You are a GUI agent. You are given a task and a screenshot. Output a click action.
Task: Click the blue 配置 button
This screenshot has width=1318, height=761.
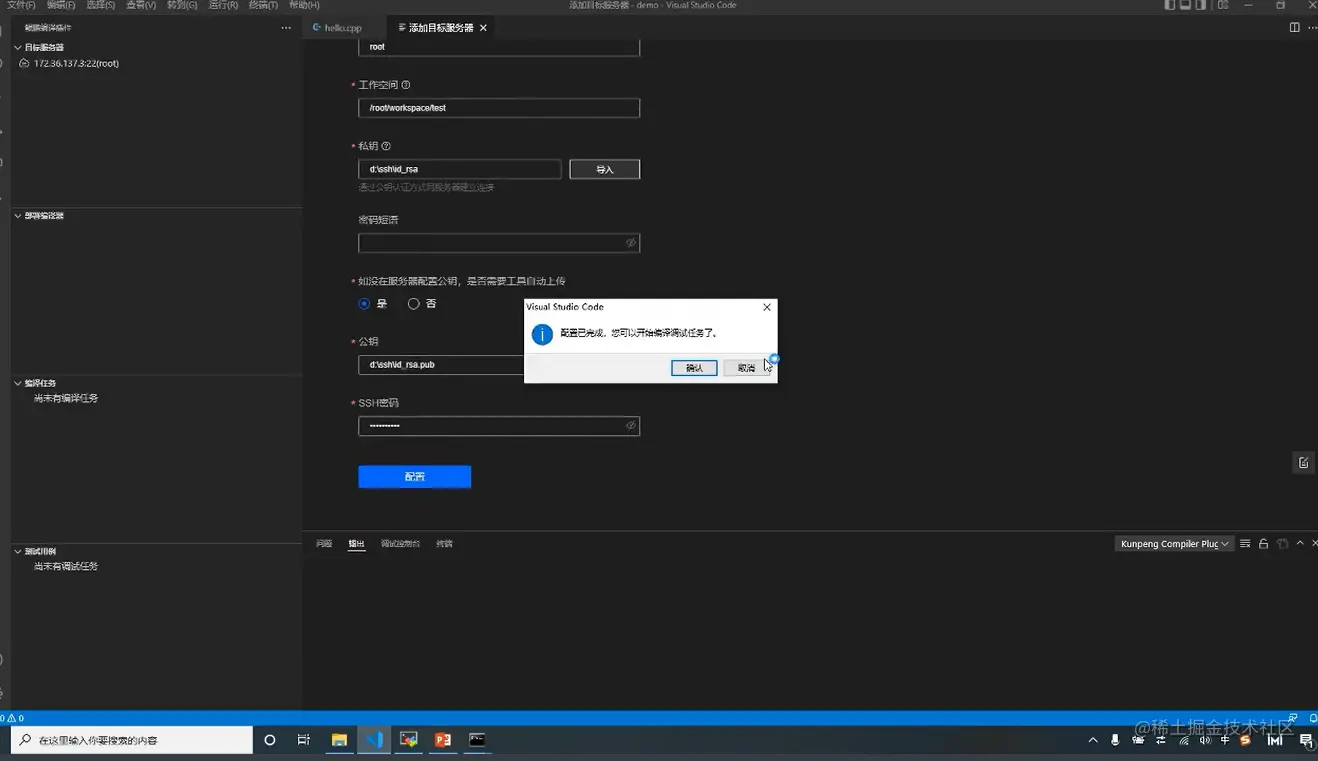[414, 477]
